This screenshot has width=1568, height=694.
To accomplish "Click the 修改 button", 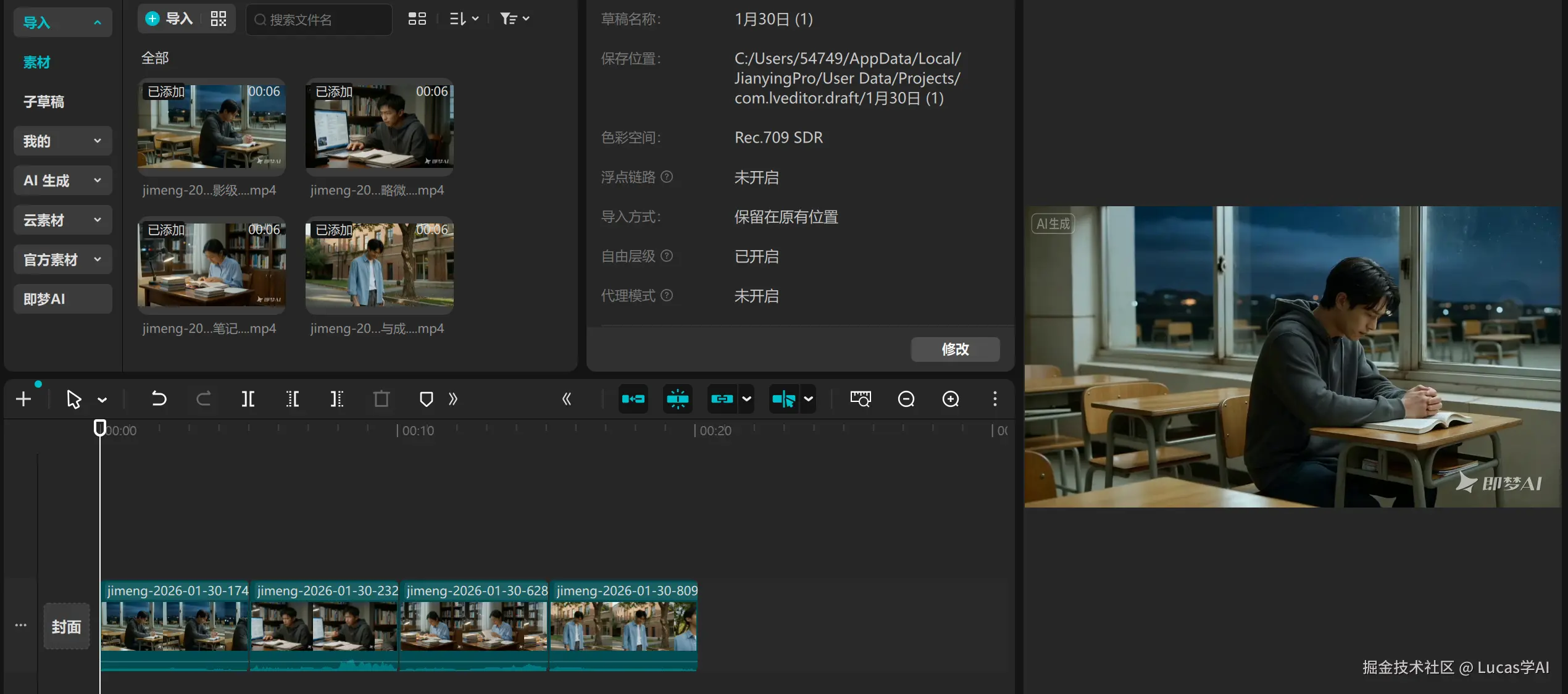I will tap(955, 349).
